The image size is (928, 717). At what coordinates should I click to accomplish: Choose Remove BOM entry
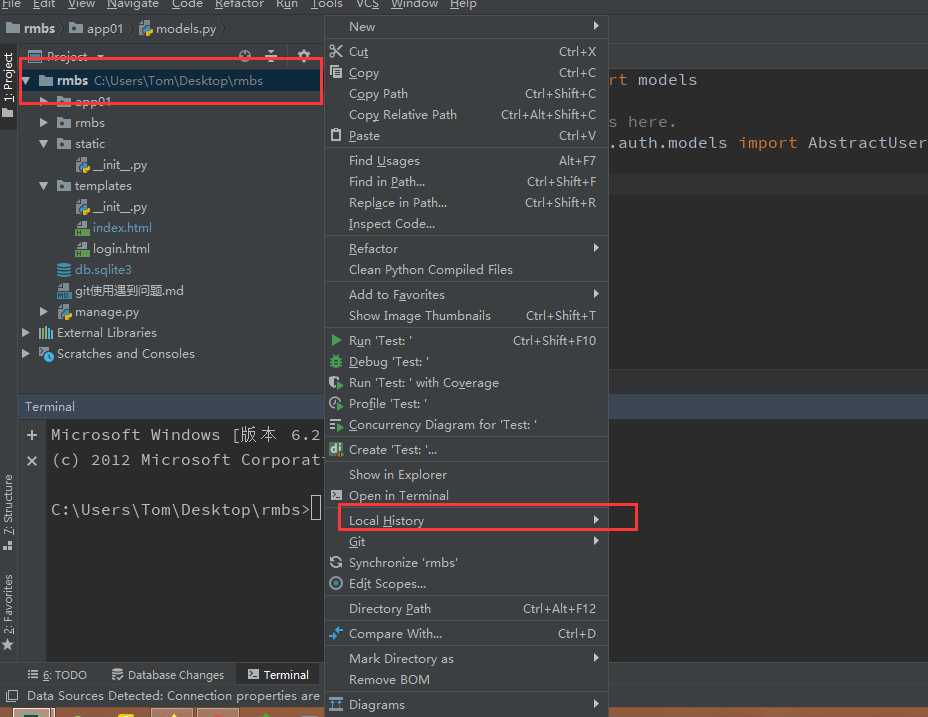466,679
